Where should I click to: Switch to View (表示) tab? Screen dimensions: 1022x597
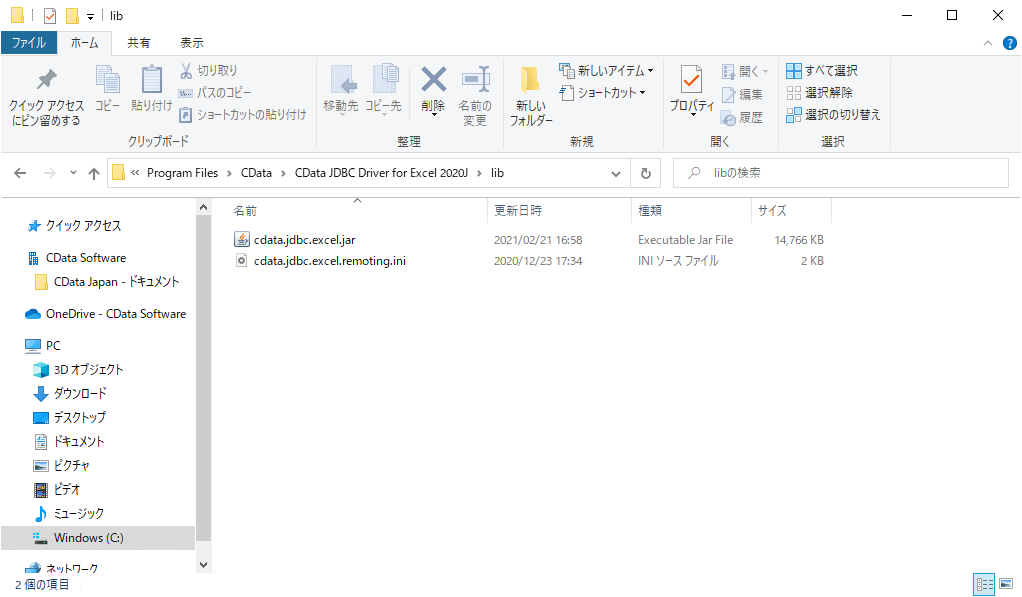[x=192, y=43]
